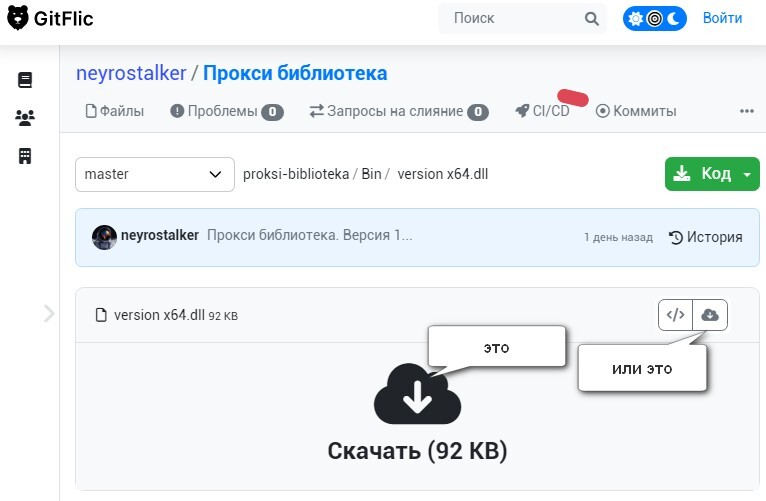Click the search magnifier icon
The height and width of the screenshot is (501, 766).
pyautogui.click(x=592, y=19)
